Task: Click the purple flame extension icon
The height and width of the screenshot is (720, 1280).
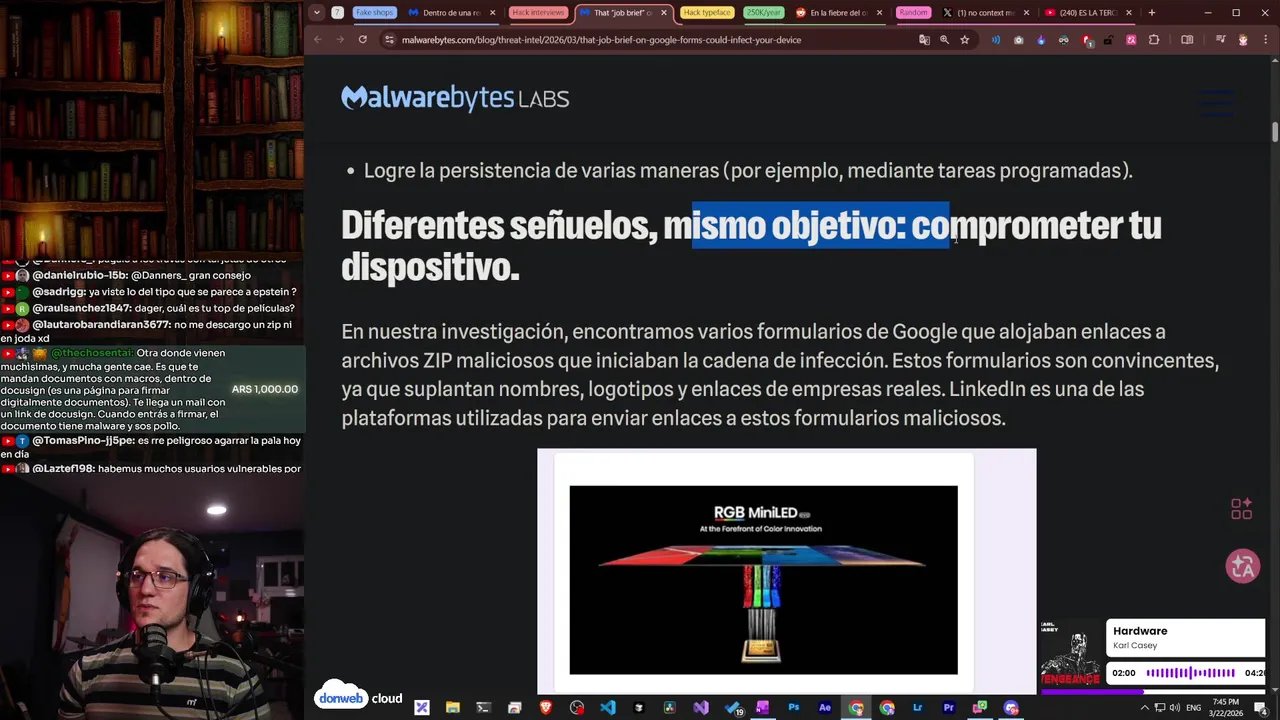Action: click(1041, 40)
